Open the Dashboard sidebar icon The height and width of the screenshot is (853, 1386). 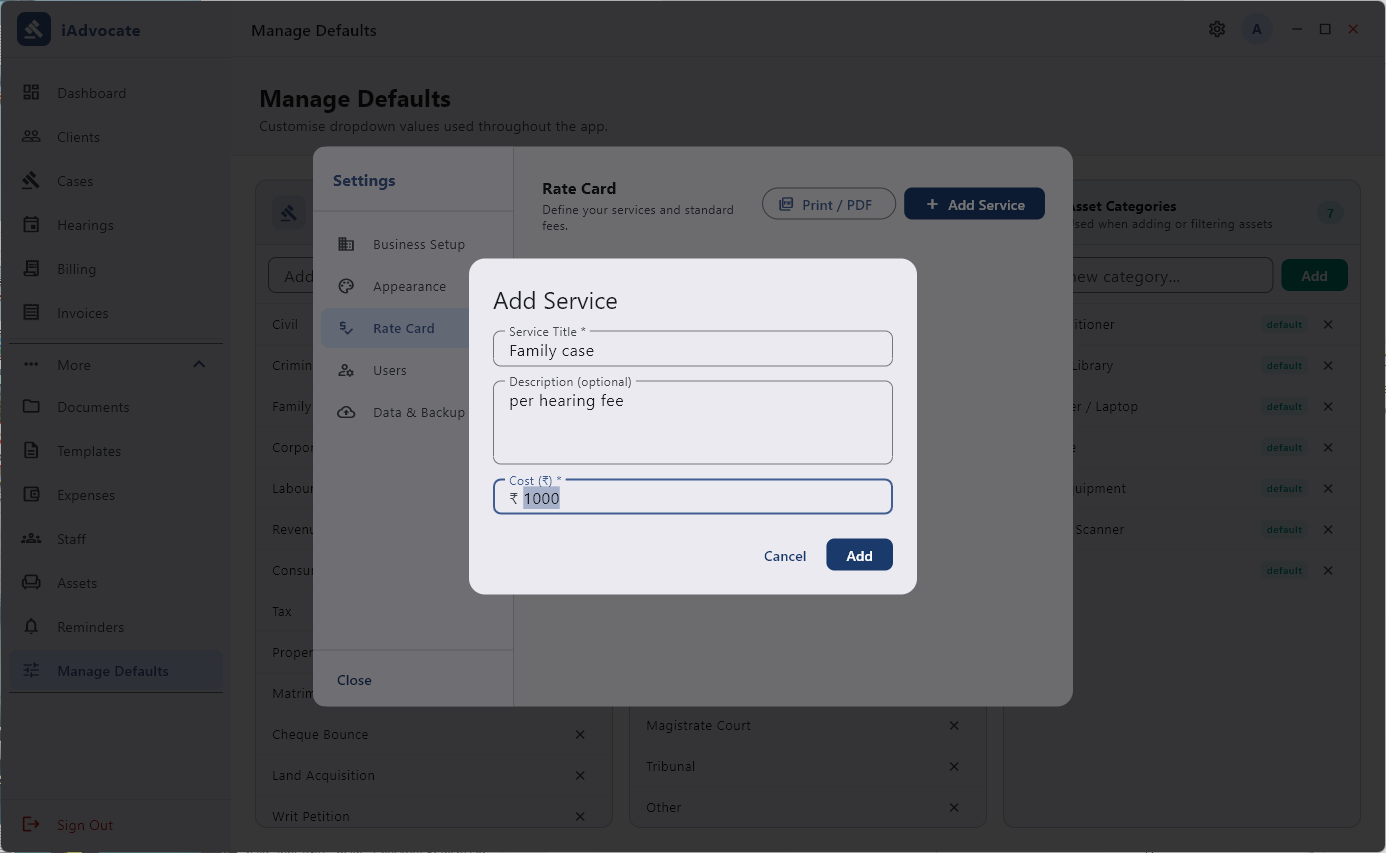click(31, 92)
